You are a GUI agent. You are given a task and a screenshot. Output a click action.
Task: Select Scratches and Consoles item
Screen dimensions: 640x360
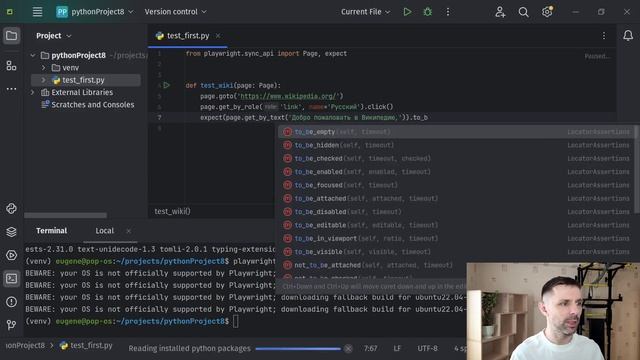pos(88,105)
